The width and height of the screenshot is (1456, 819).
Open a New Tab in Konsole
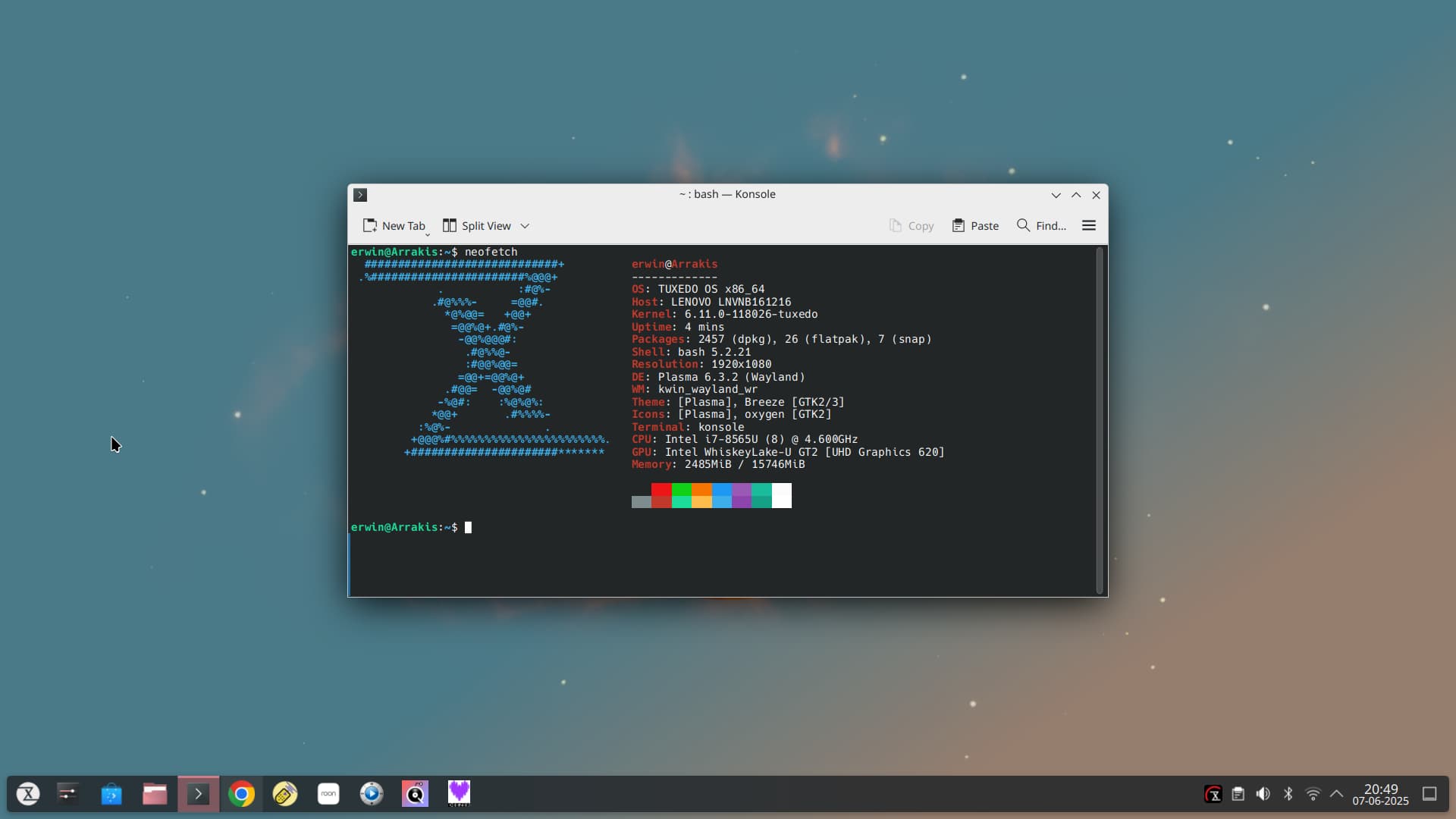(x=394, y=226)
